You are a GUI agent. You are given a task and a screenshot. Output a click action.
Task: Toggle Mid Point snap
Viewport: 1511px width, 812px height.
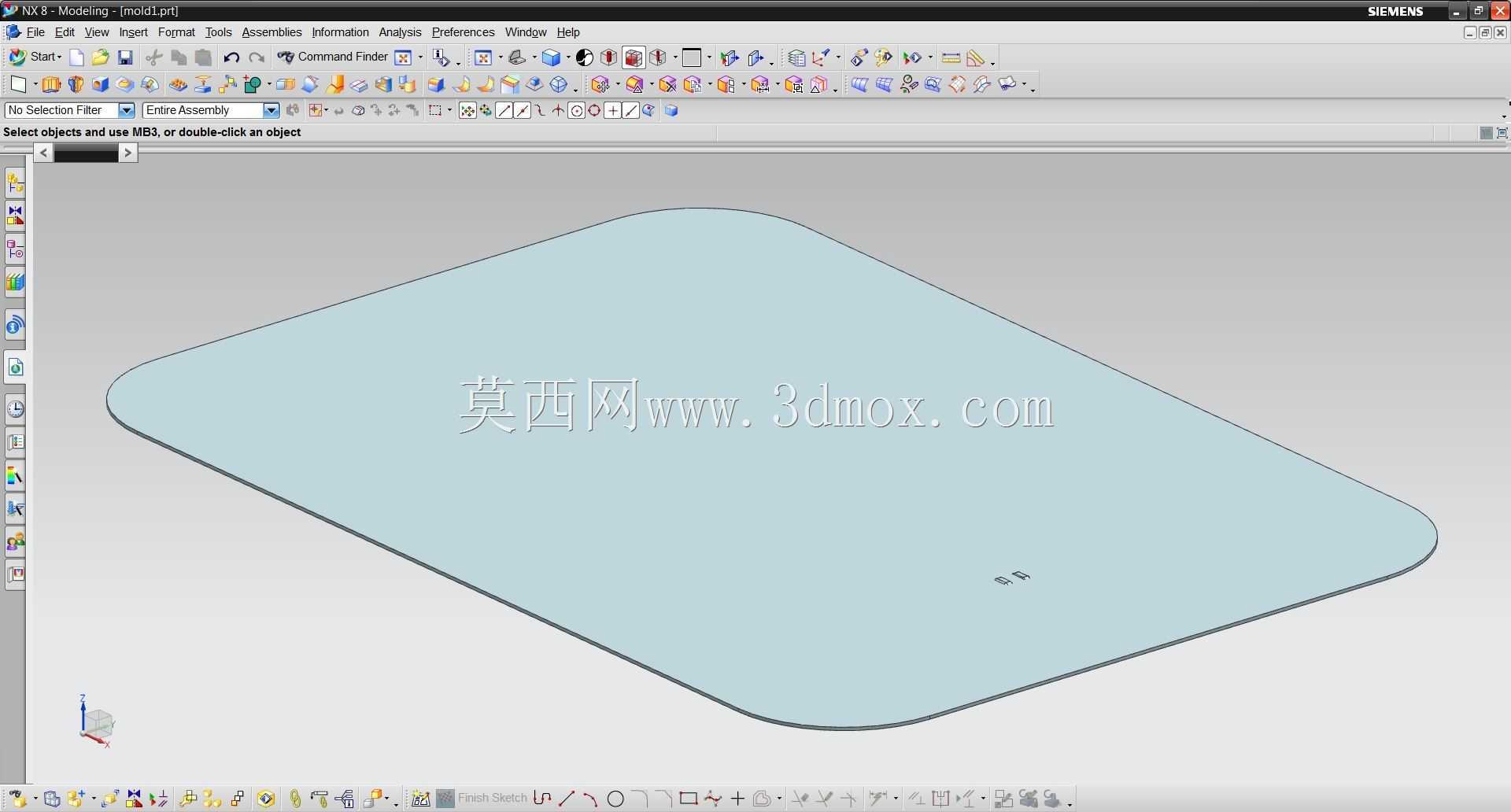point(522,111)
